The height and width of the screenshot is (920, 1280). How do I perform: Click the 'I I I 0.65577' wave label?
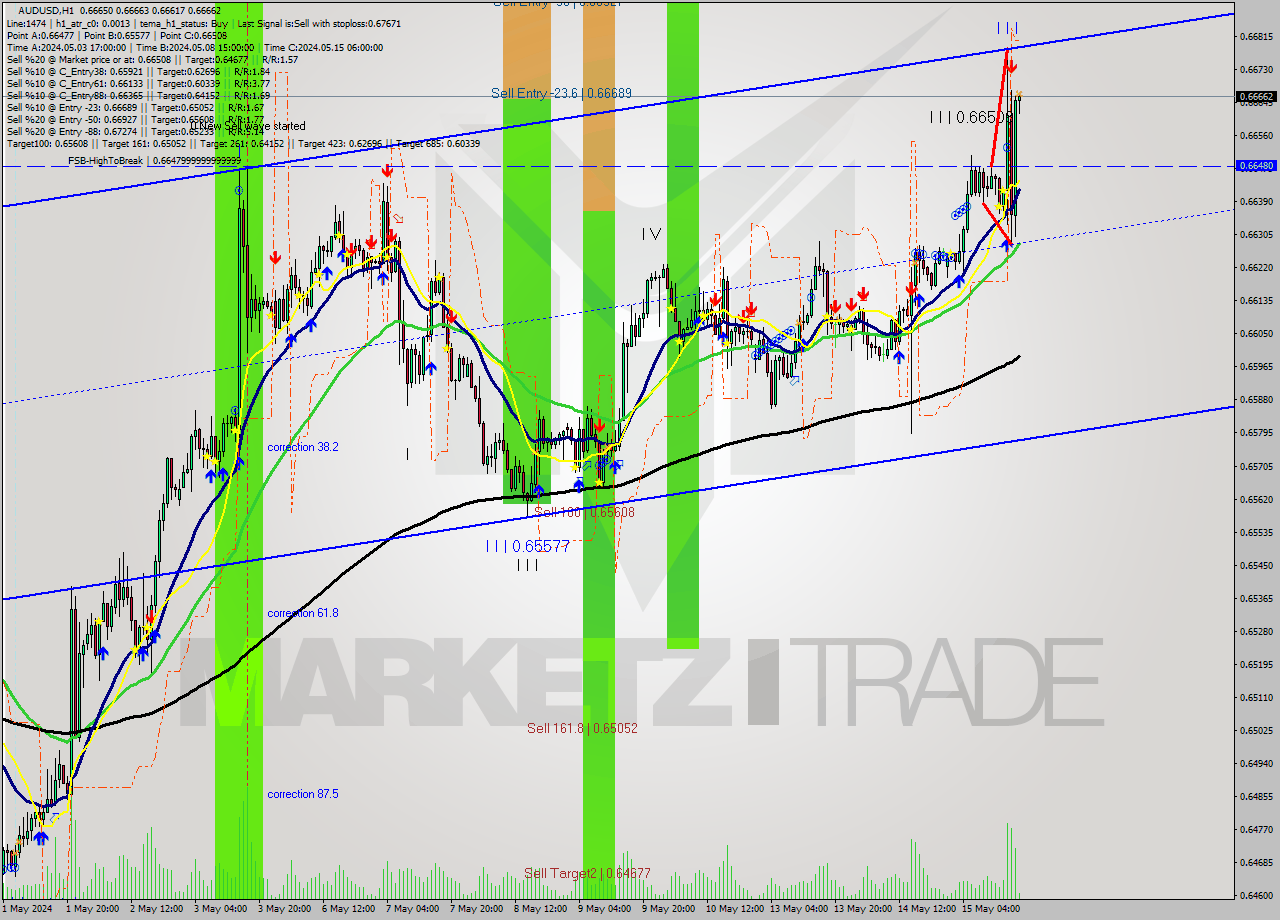(527, 546)
